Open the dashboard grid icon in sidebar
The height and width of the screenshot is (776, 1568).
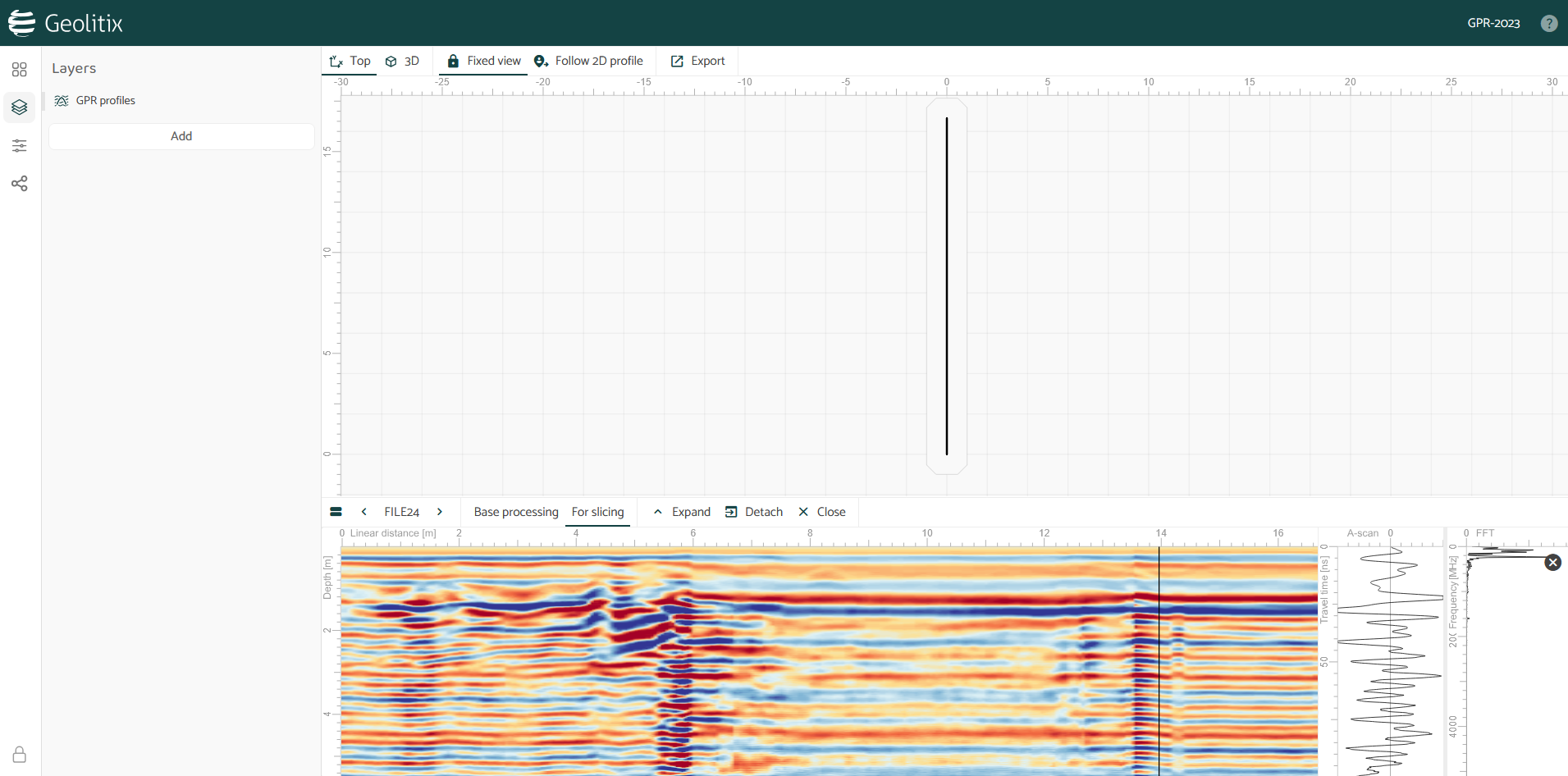coord(20,70)
